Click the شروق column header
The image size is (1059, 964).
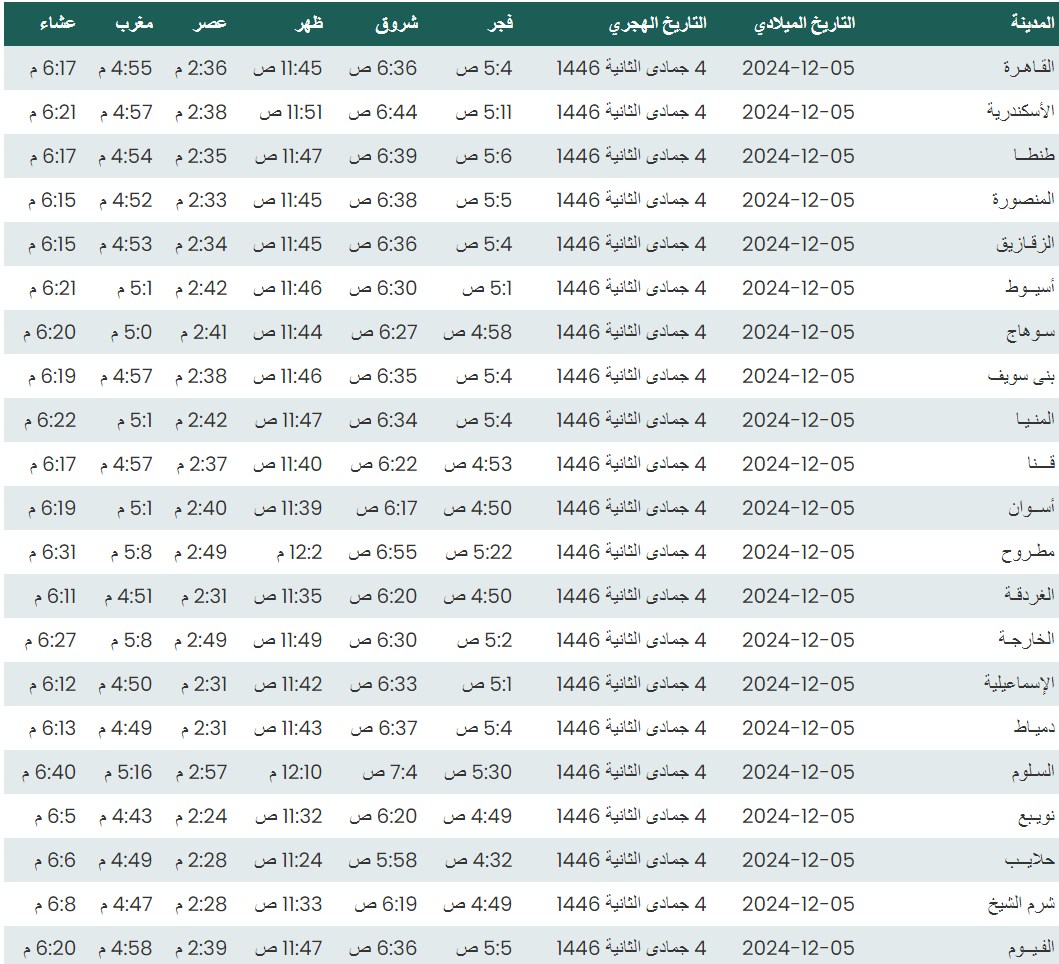coord(396,23)
